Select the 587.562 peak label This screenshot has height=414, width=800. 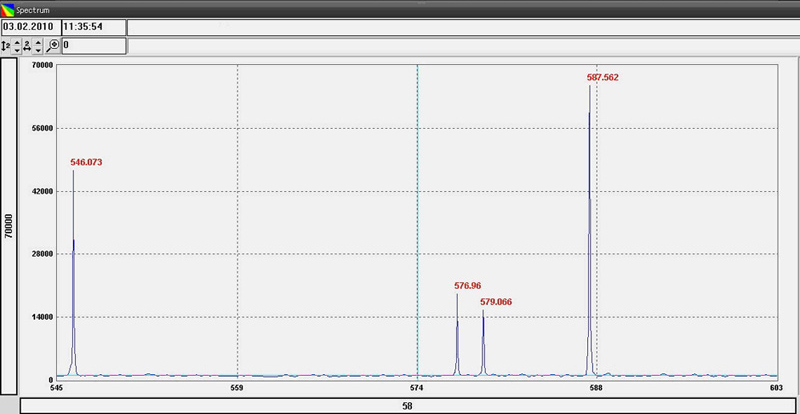click(603, 77)
